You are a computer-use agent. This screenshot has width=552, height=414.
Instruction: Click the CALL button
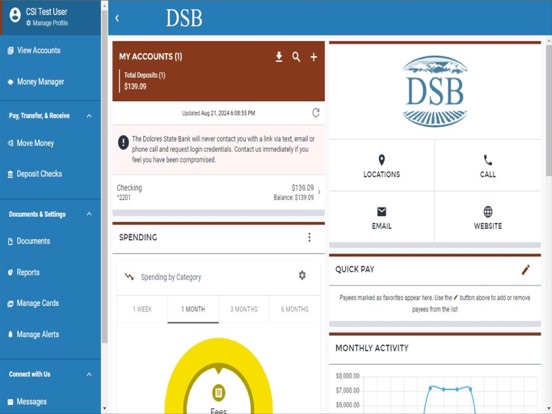(488, 166)
